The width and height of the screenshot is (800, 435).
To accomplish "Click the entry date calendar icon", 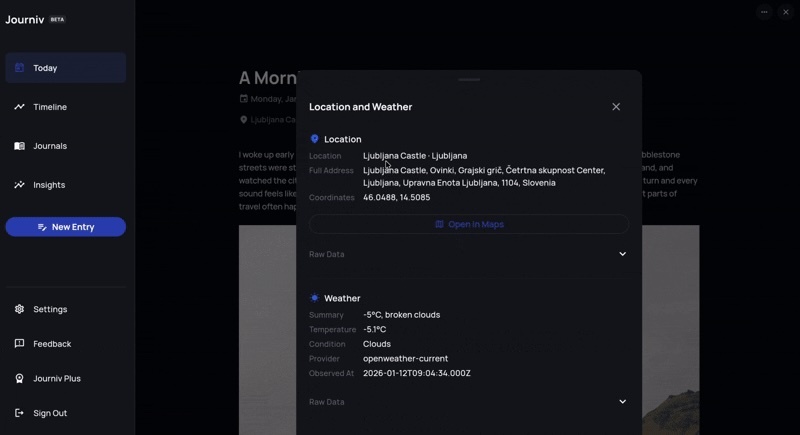I will [243, 99].
